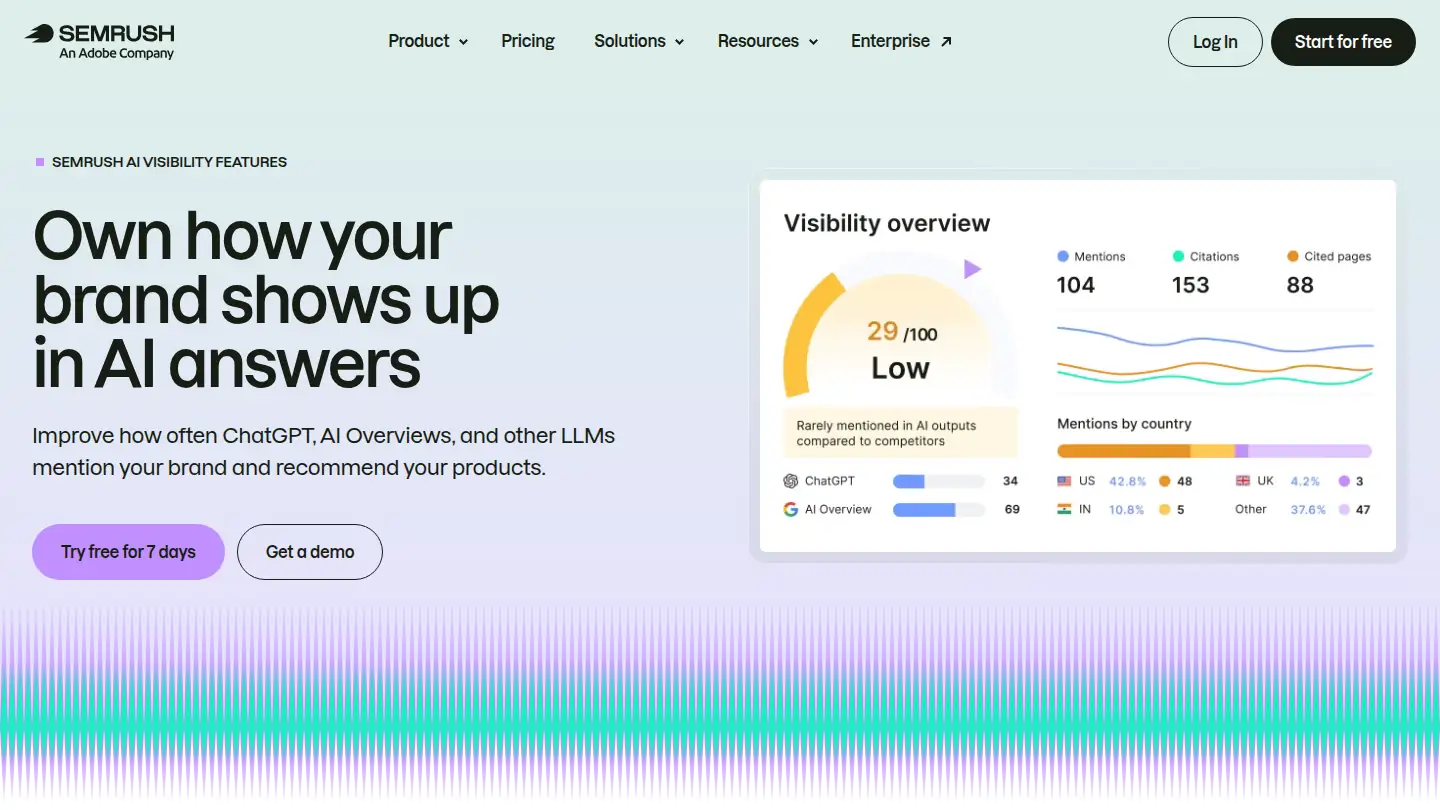The image size is (1440, 810).
Task: Click the Citations value 153
Action: pos(1191,285)
